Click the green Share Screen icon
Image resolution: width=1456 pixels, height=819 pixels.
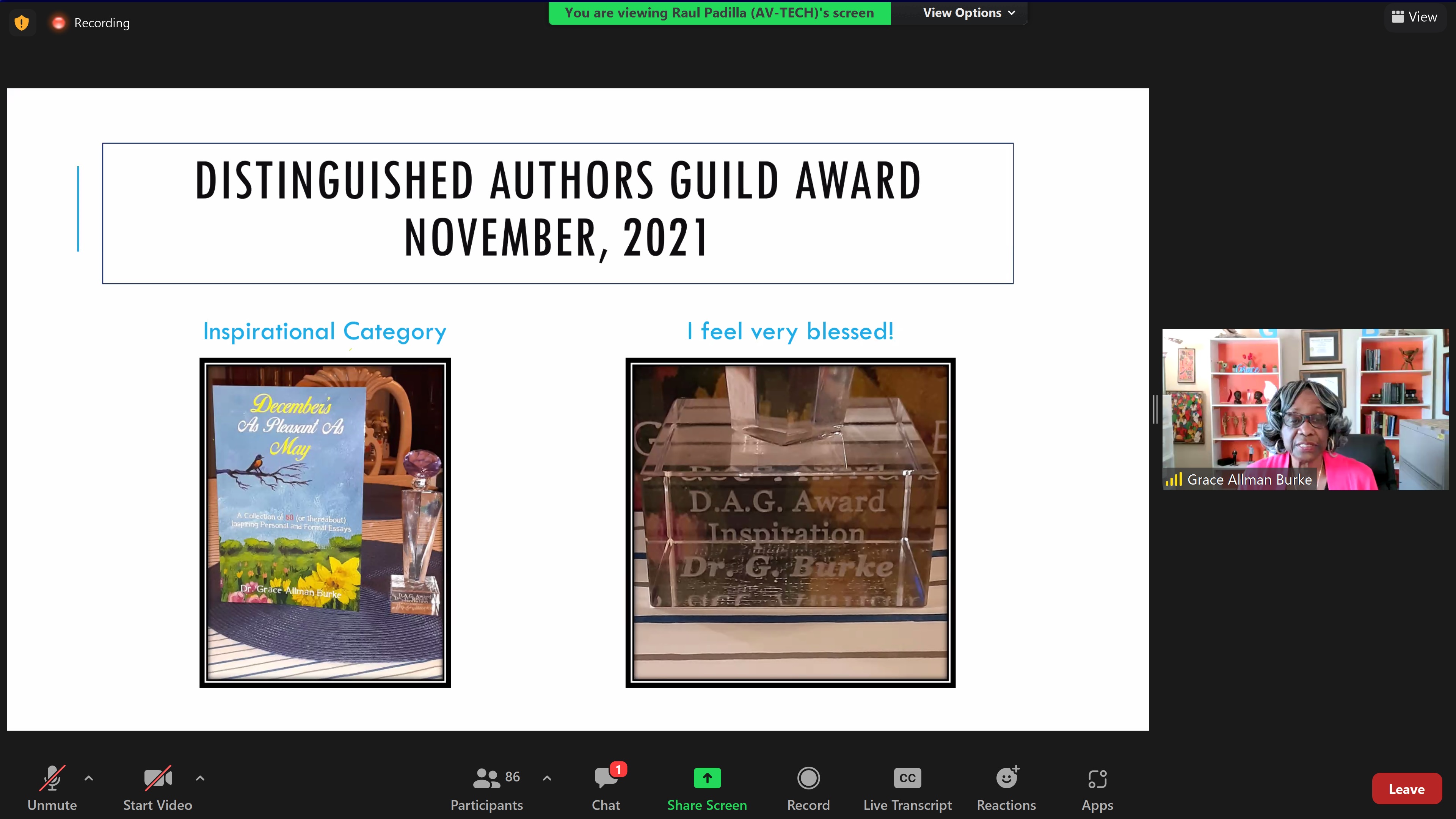point(706,778)
